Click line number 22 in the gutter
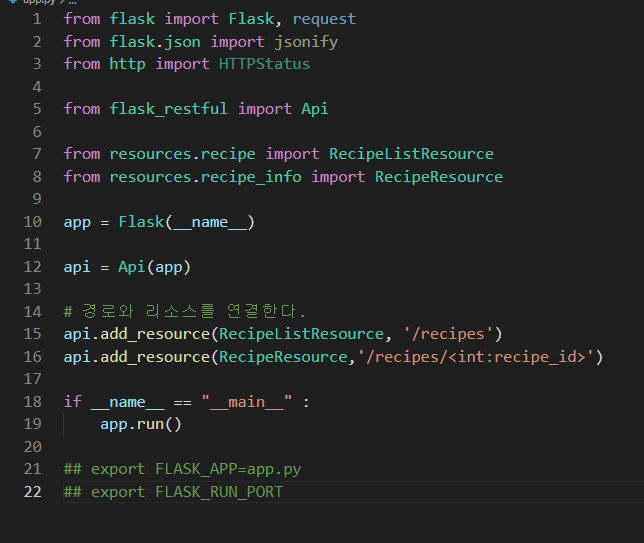The image size is (644, 543). tap(33, 492)
